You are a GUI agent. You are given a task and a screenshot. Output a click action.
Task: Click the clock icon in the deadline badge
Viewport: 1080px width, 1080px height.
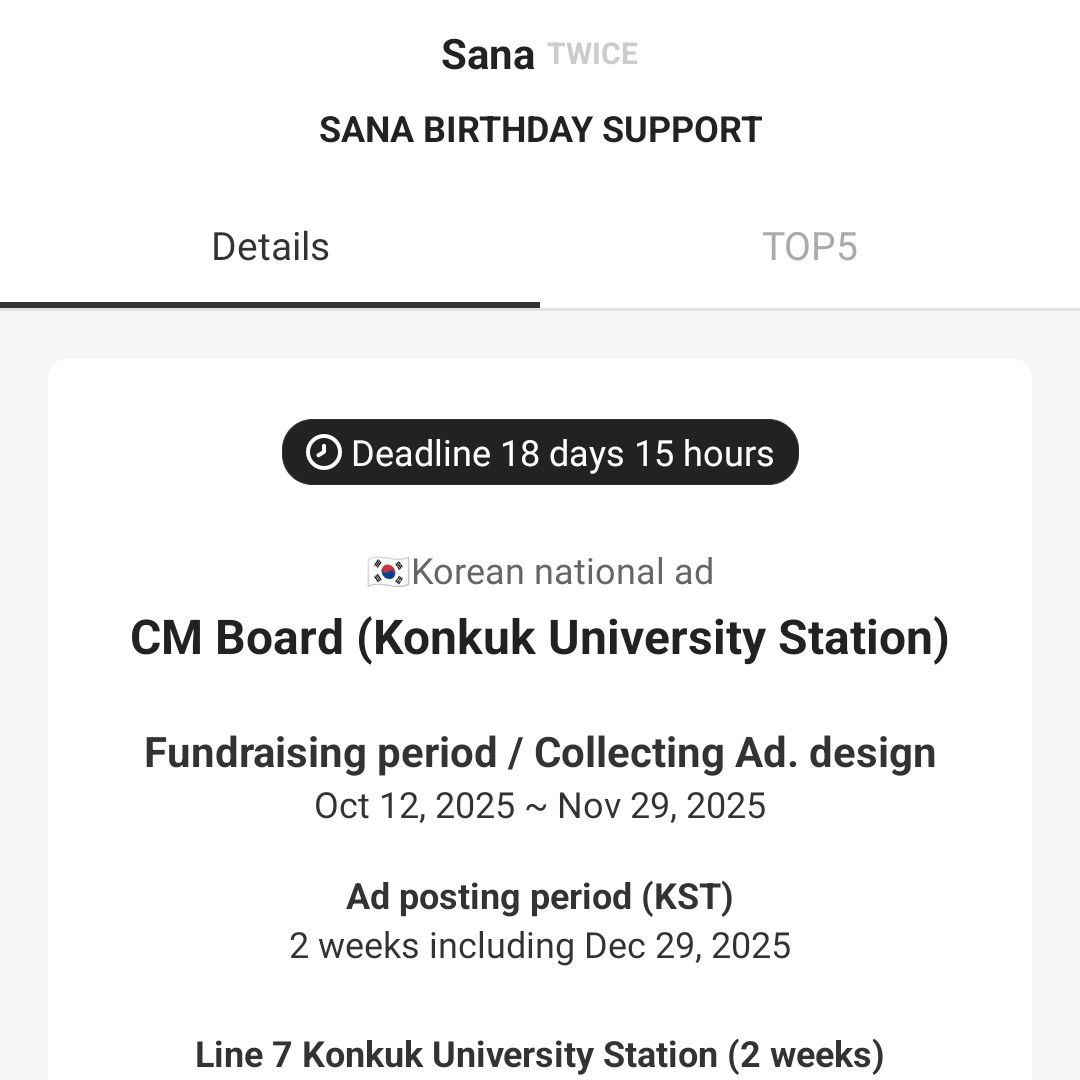(323, 453)
